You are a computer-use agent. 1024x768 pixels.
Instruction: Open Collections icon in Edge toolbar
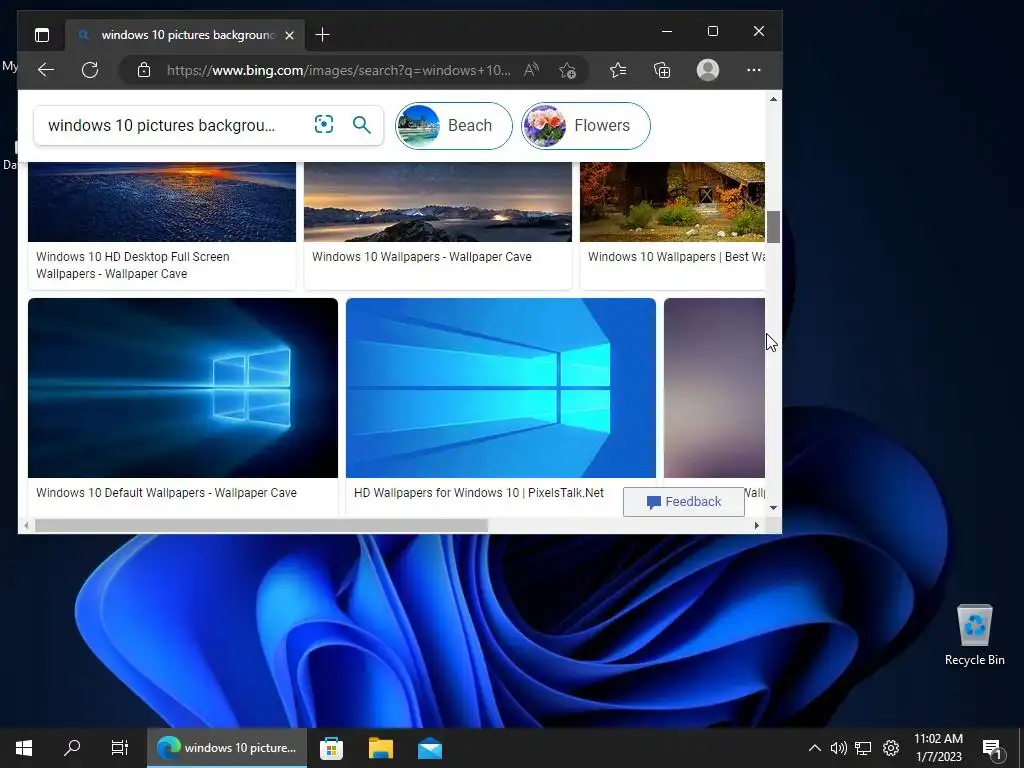[662, 70]
